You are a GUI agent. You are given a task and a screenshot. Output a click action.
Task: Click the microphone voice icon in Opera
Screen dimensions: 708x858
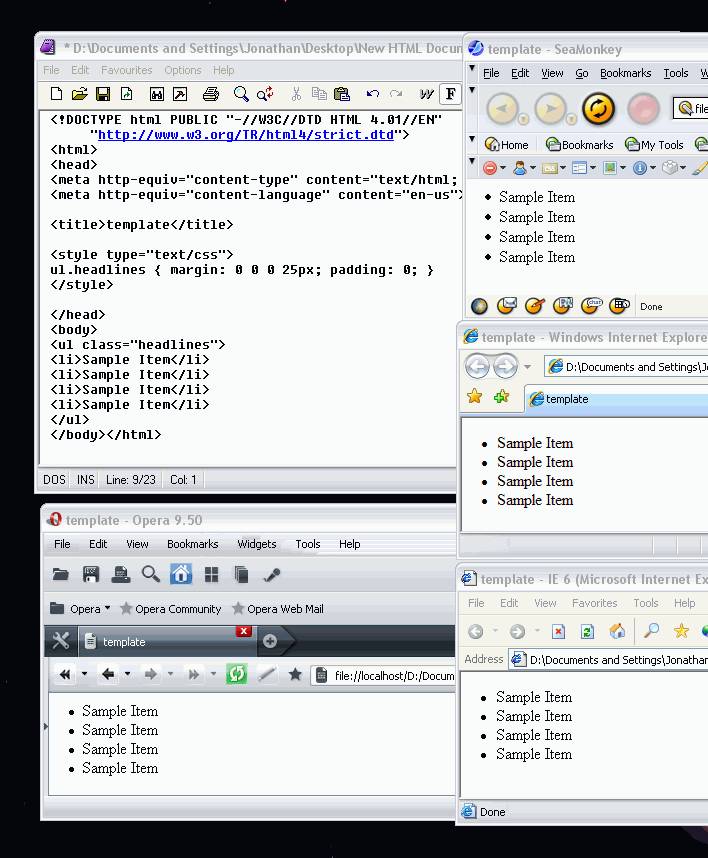tap(271, 574)
